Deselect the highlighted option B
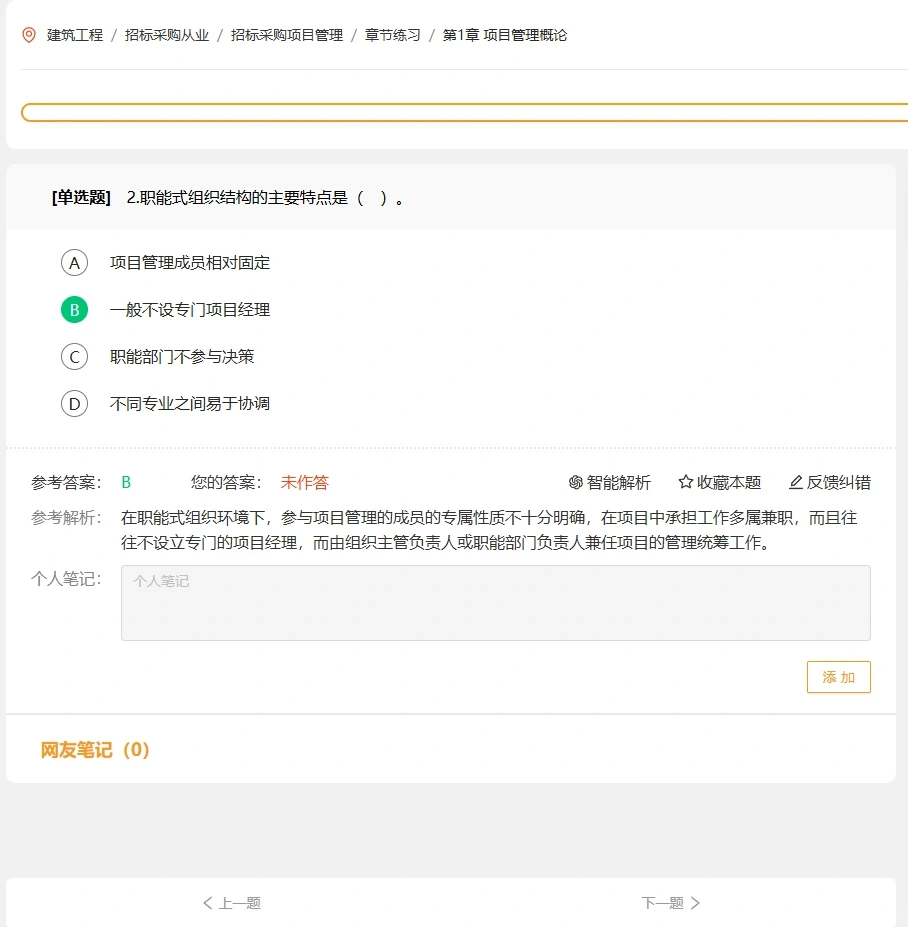 click(74, 309)
